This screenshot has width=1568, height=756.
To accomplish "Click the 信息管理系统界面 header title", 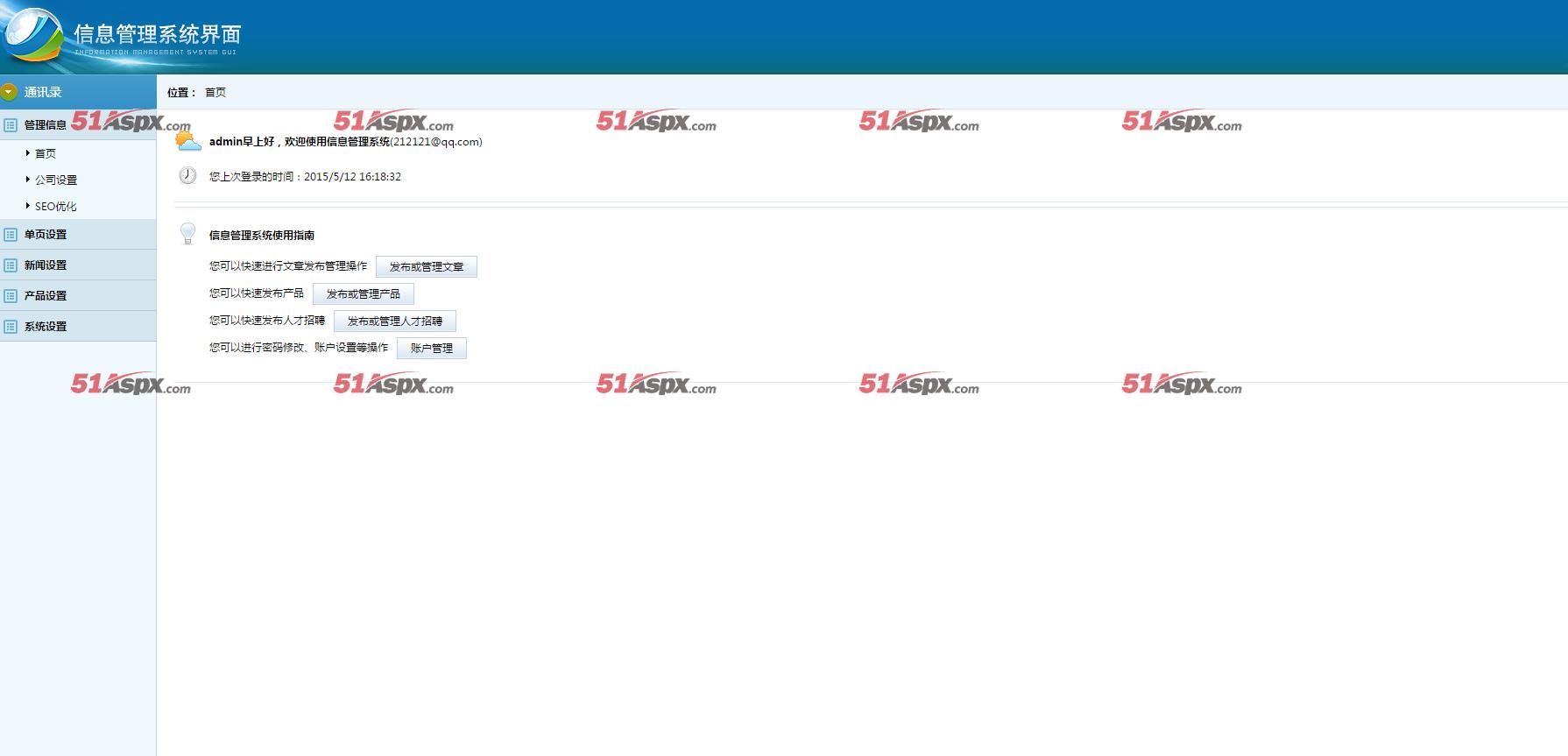I will tap(157, 34).
